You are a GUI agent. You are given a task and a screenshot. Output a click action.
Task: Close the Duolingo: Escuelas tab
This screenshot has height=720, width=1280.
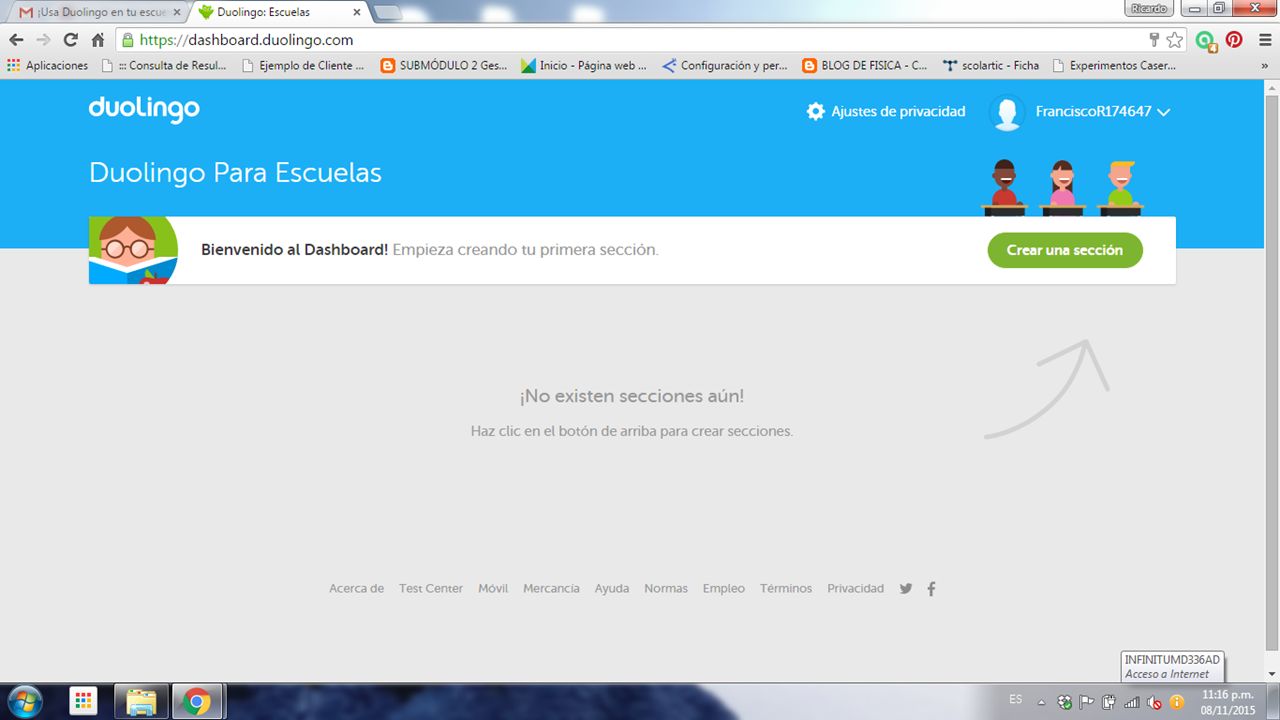point(357,12)
